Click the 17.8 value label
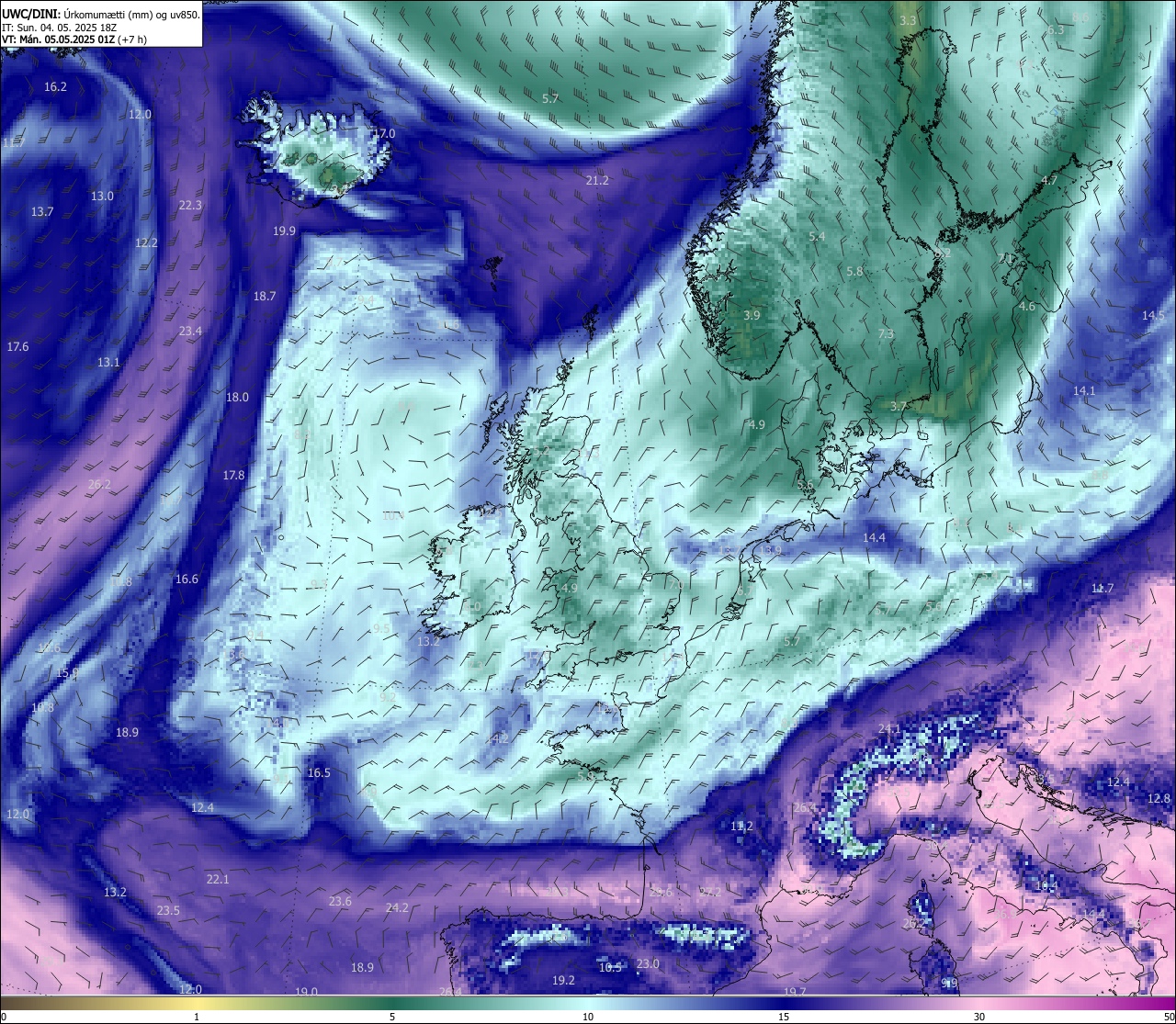Image resolution: width=1176 pixels, height=1024 pixels. tap(233, 476)
